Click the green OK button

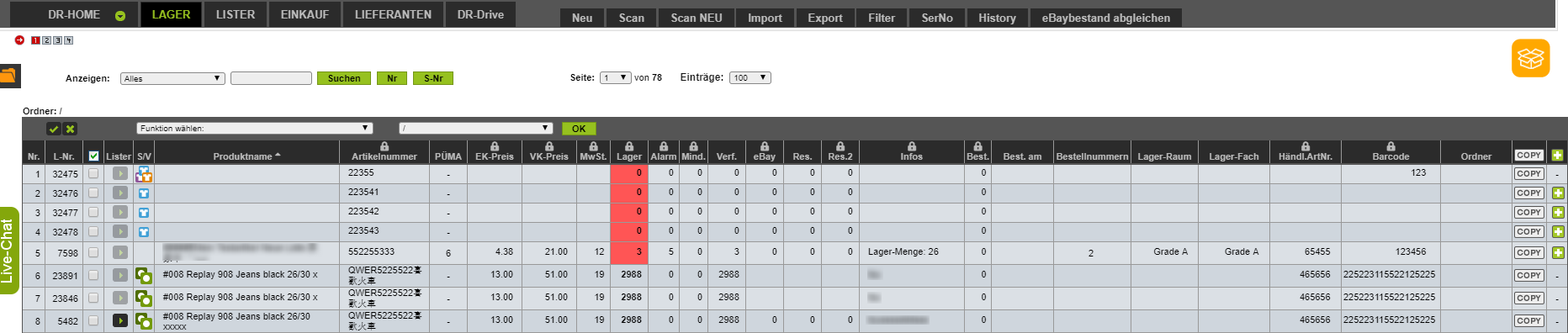click(579, 129)
